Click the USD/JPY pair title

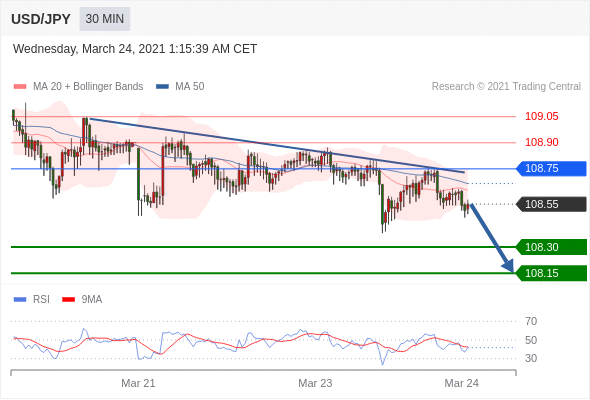41,19
